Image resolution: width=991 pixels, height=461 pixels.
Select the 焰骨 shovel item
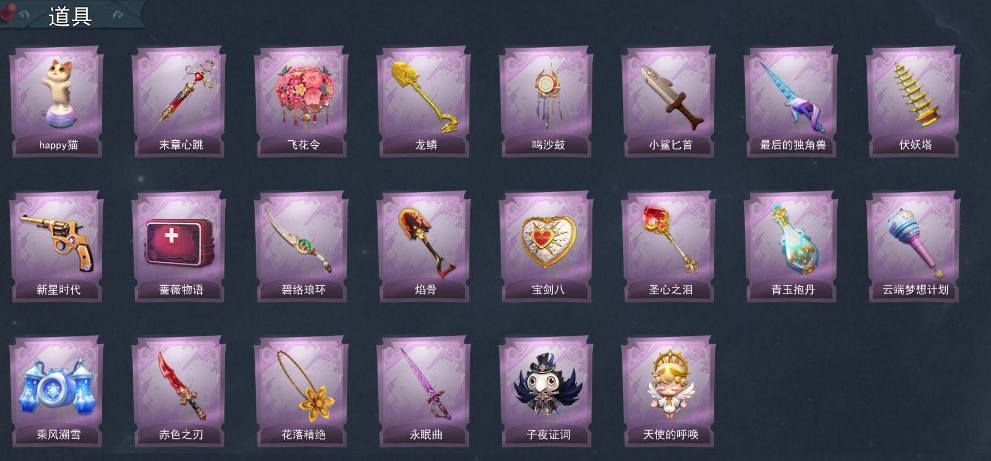click(x=423, y=247)
